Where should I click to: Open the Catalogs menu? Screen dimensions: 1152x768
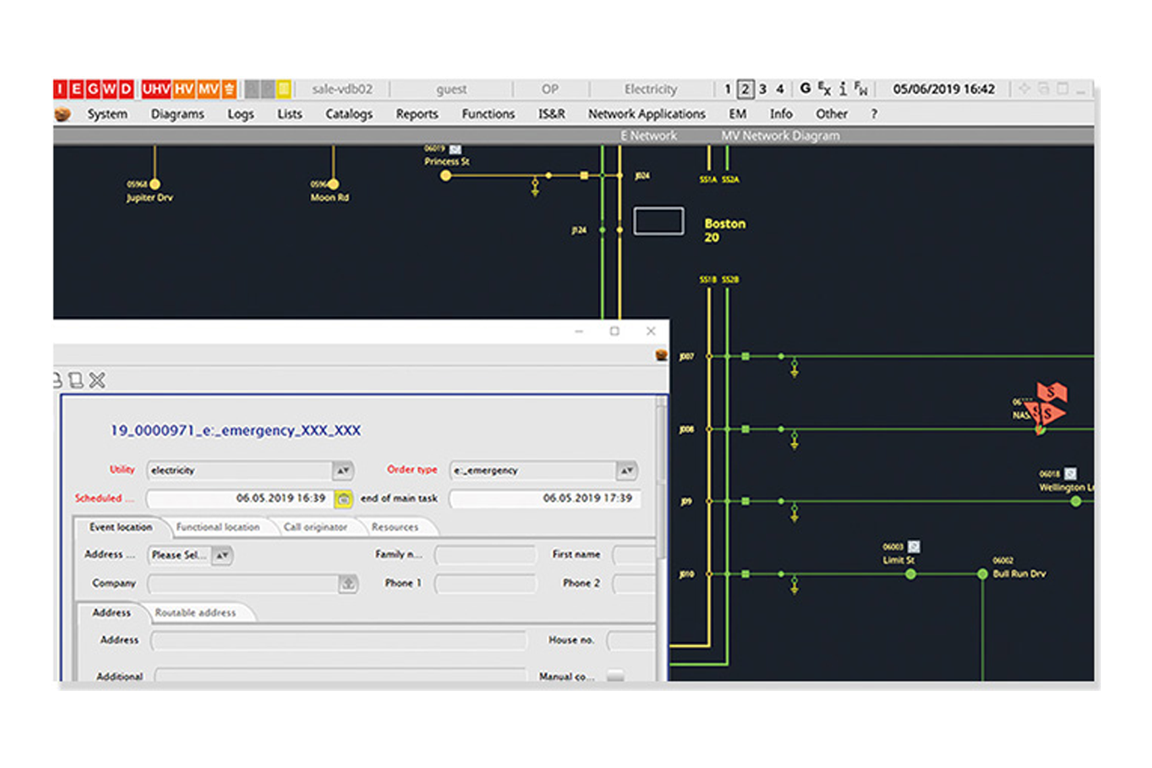pos(349,114)
